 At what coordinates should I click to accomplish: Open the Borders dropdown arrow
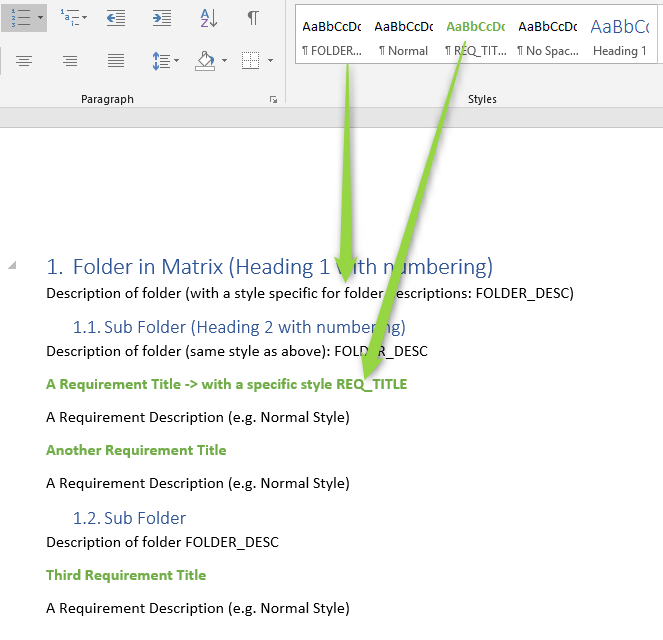point(268,61)
